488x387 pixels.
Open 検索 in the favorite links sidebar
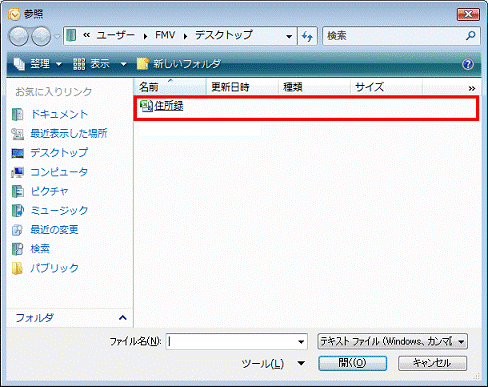[x=40, y=249]
